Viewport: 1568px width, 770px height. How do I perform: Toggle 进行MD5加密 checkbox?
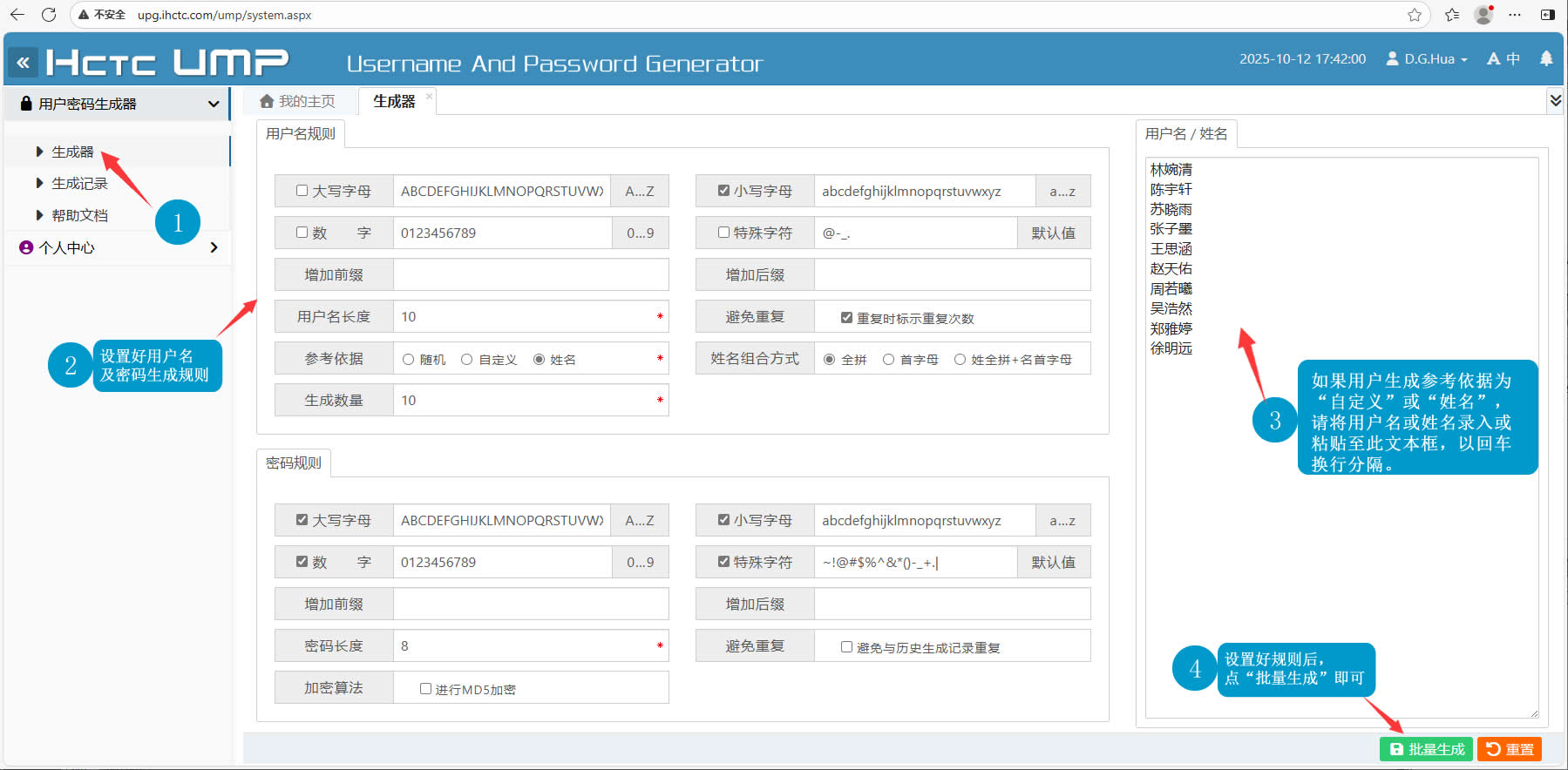tap(425, 689)
